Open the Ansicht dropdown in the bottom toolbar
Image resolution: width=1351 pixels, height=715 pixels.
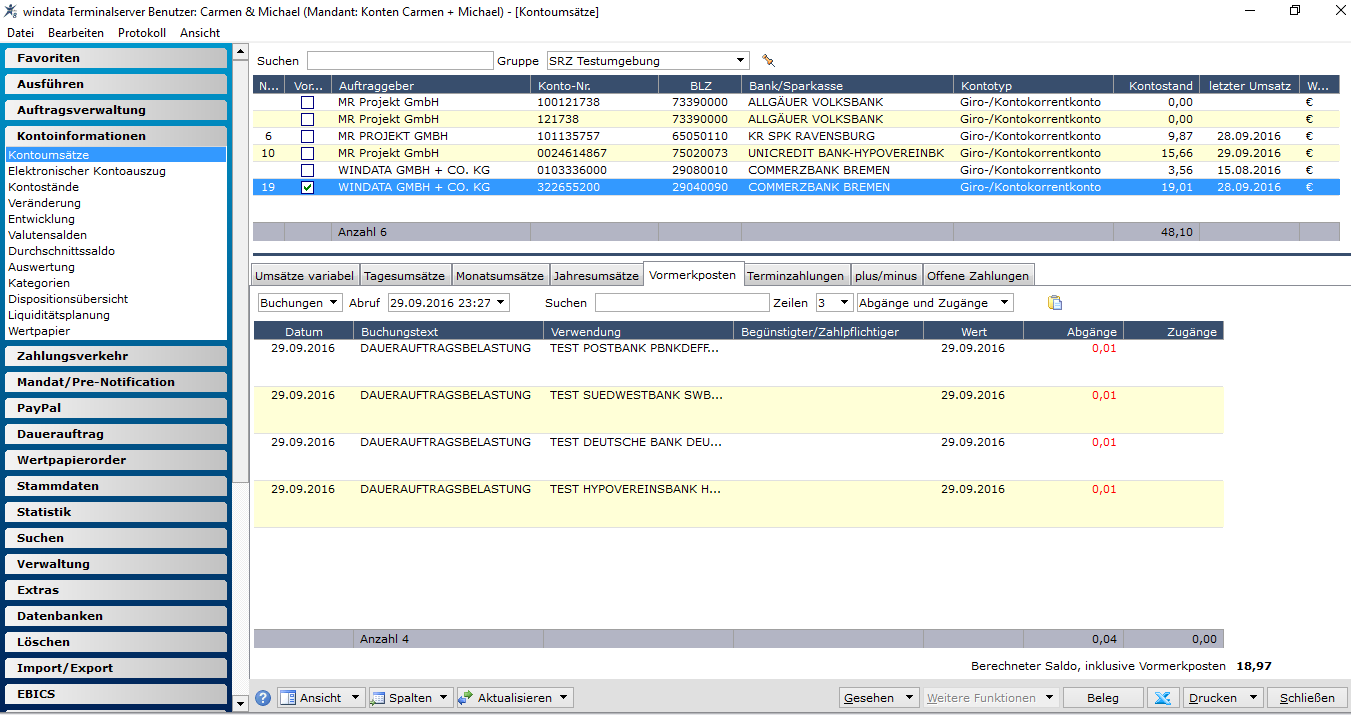tap(320, 698)
